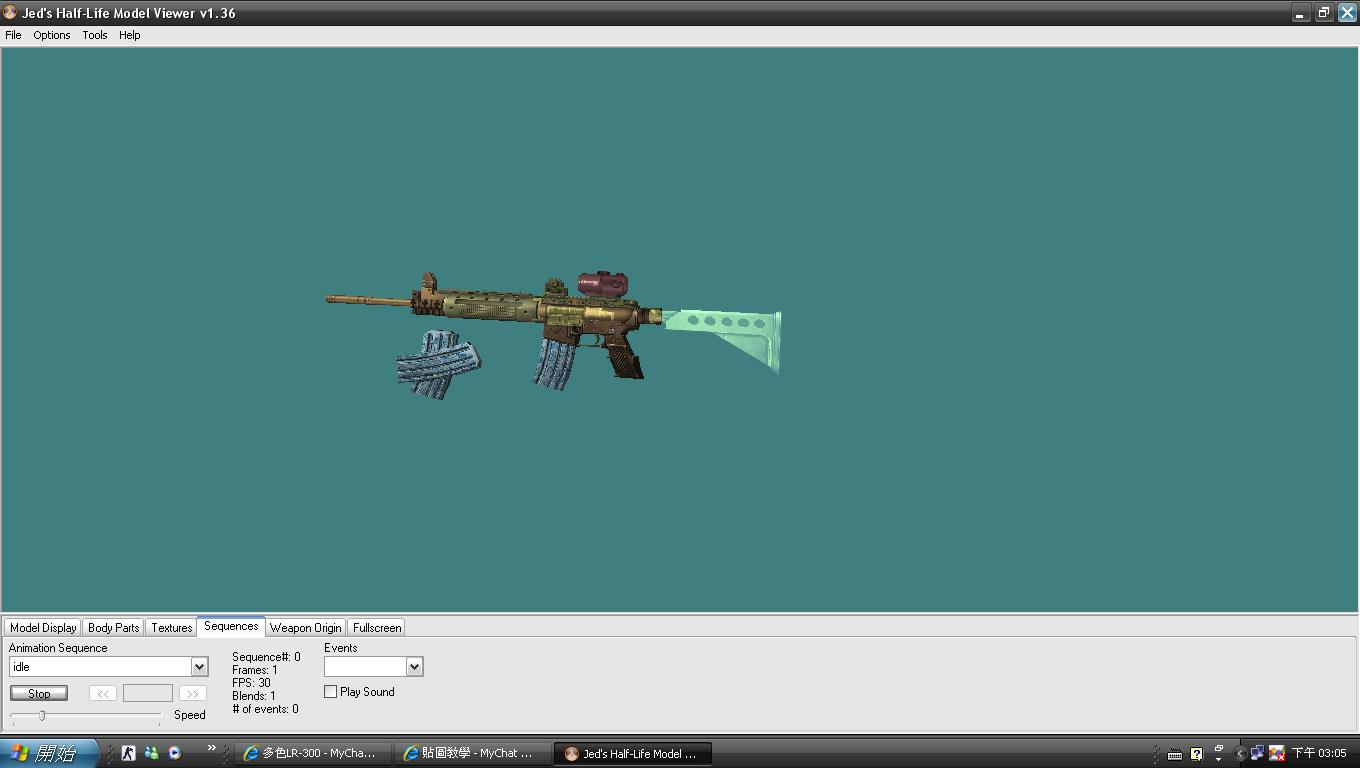The image size is (1360, 768).
Task: Switch to the 多色LR-300 MyChat browser window
Action: click(312, 753)
